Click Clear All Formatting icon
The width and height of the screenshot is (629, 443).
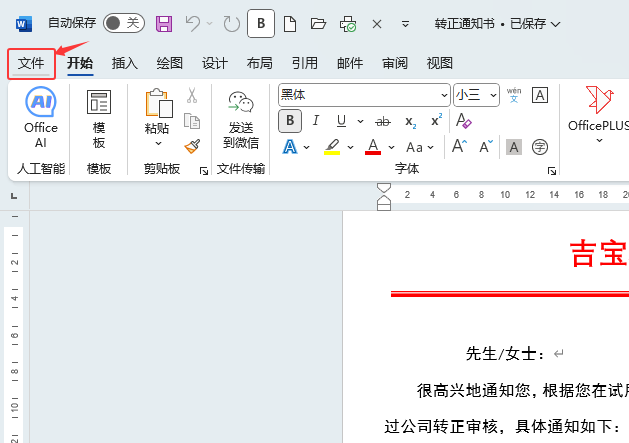coord(464,121)
